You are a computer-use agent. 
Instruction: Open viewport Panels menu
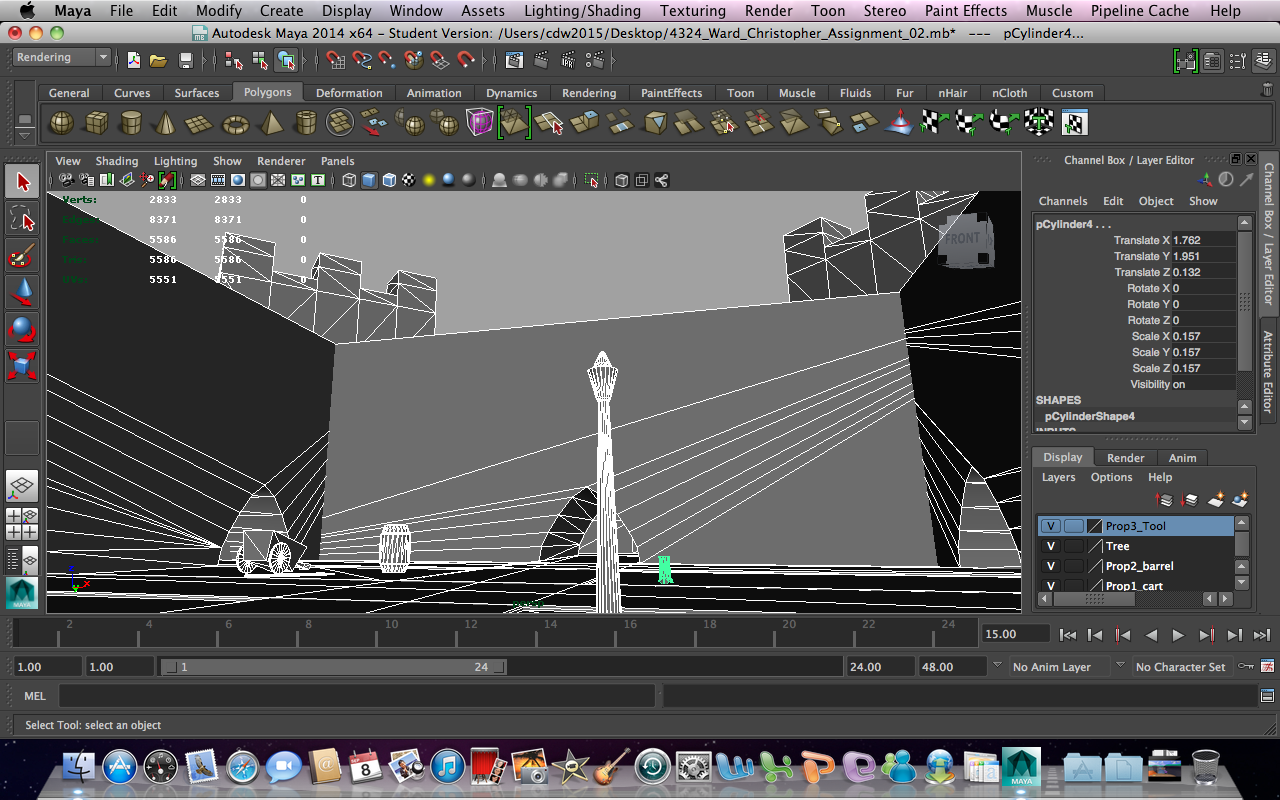pyautogui.click(x=337, y=161)
